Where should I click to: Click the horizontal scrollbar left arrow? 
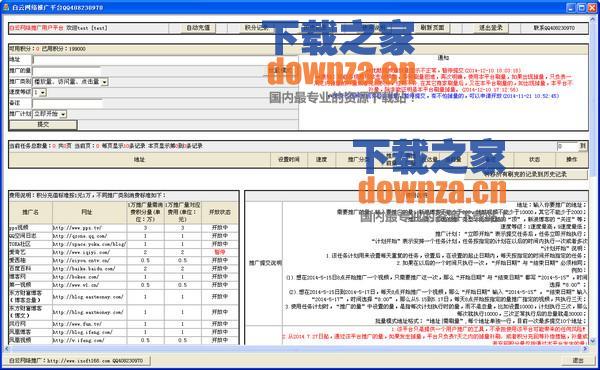click(7, 349)
